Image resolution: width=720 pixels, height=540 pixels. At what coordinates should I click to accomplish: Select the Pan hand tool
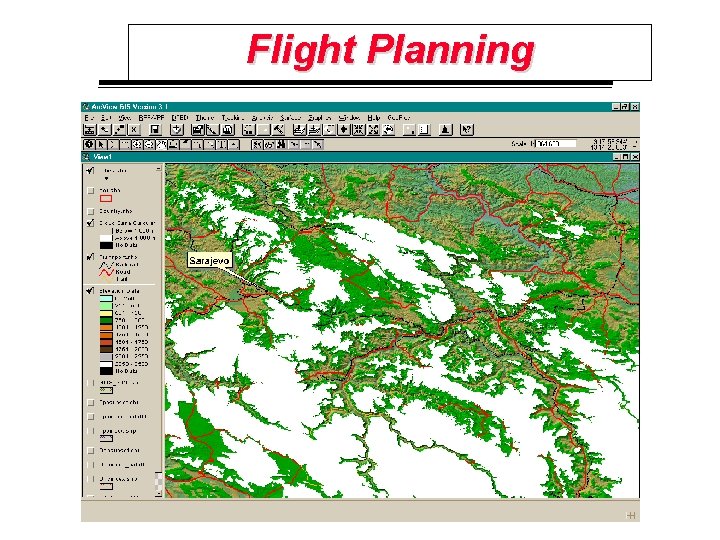tap(161, 145)
